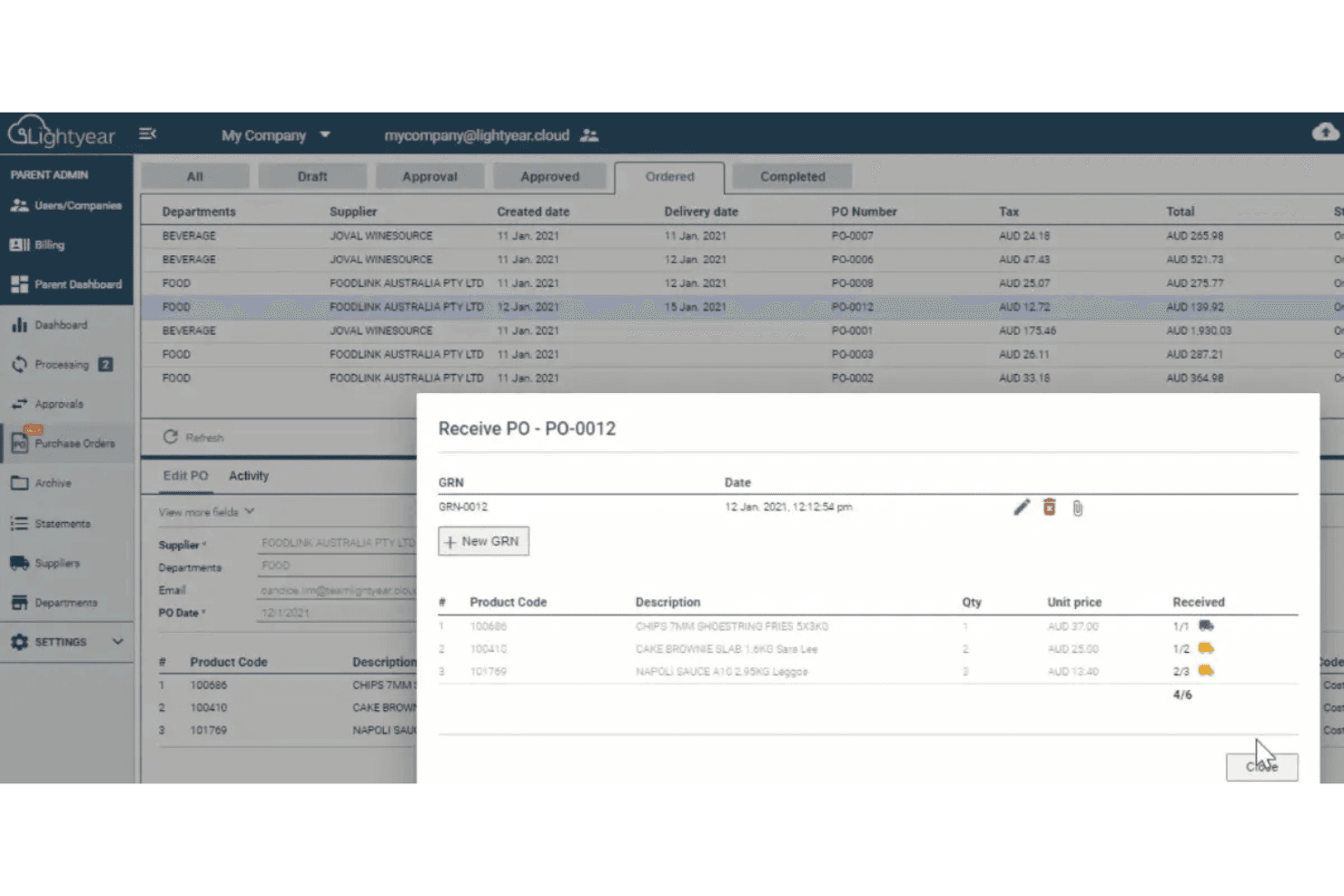Screen dimensions: 1344x896
Task: Switch to the Approved tab
Action: click(549, 176)
